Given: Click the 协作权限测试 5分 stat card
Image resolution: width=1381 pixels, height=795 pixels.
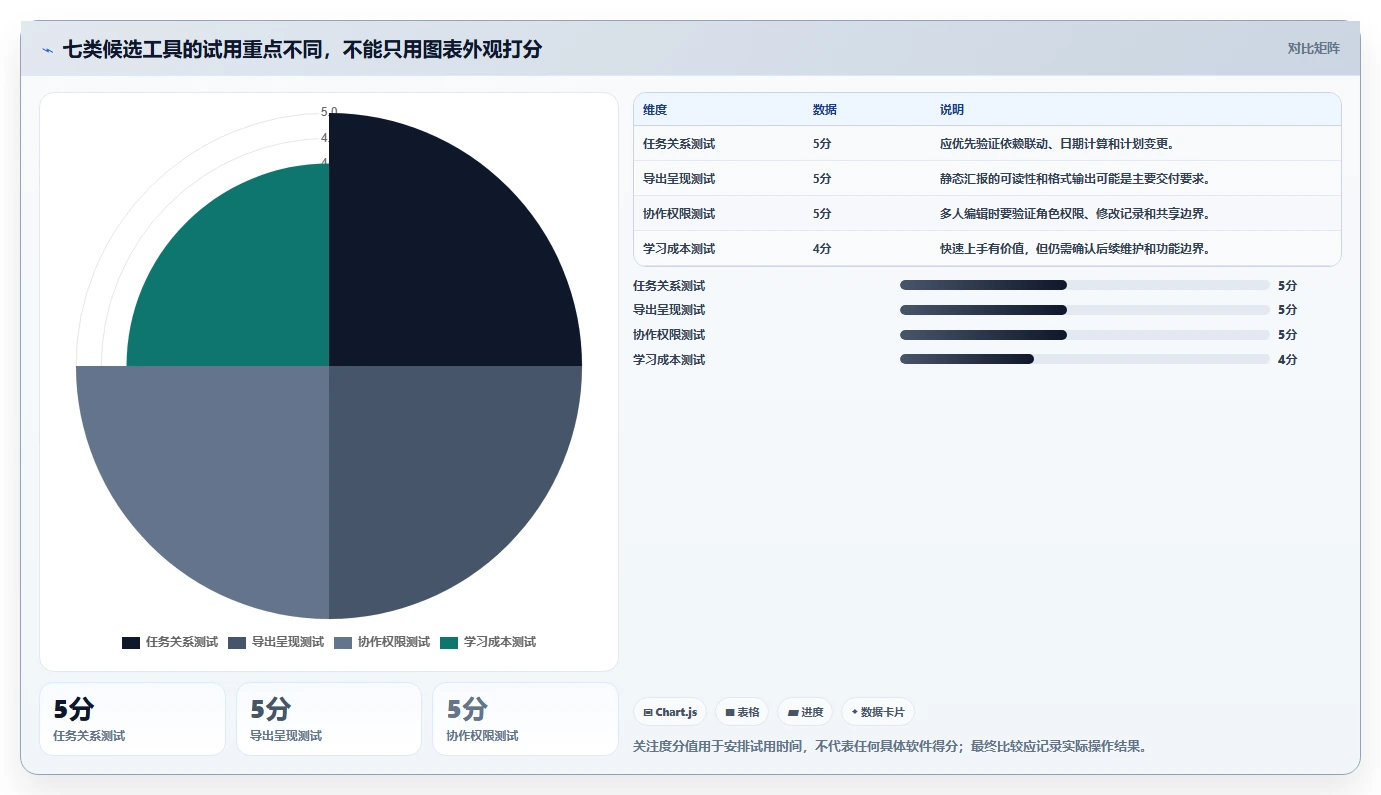Looking at the screenshot, I should coord(525,719).
